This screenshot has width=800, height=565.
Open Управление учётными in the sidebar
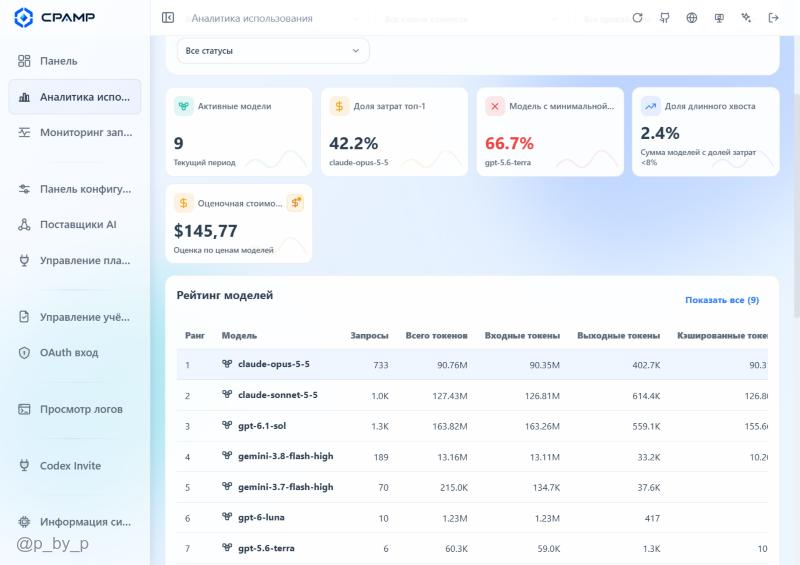tap(74, 317)
